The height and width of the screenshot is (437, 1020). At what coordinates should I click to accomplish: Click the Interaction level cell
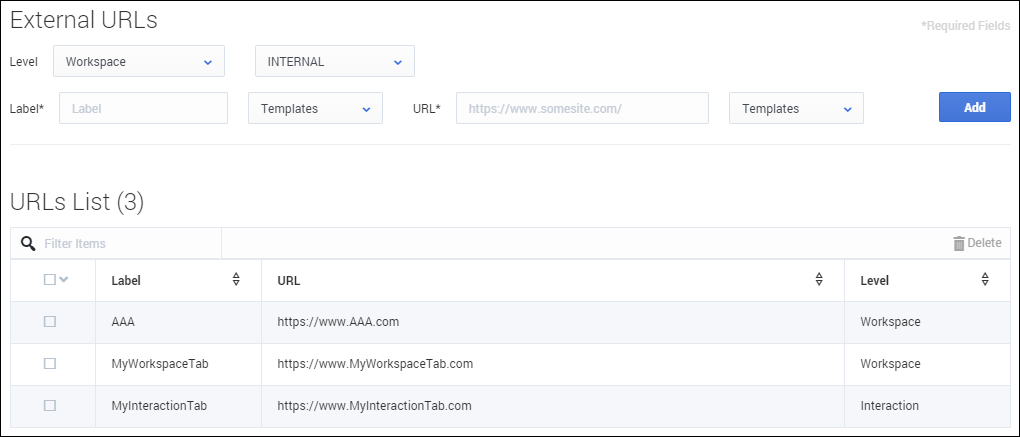pyautogui.click(x=889, y=406)
